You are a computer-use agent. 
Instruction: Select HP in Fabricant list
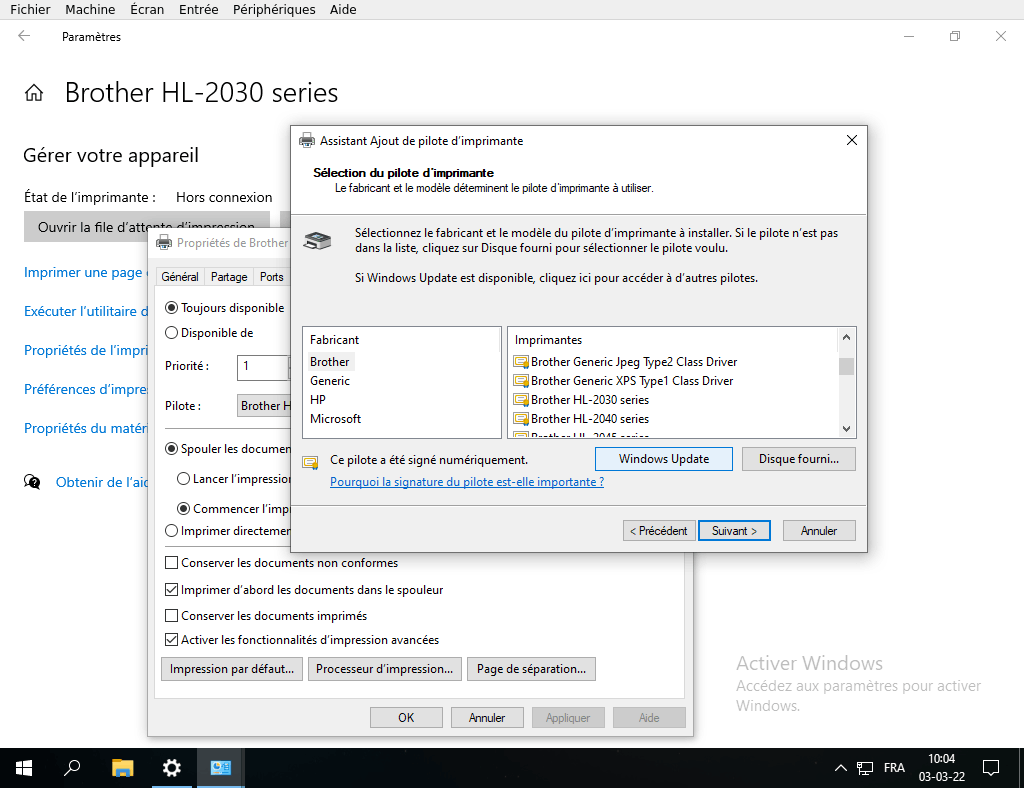tap(318, 400)
